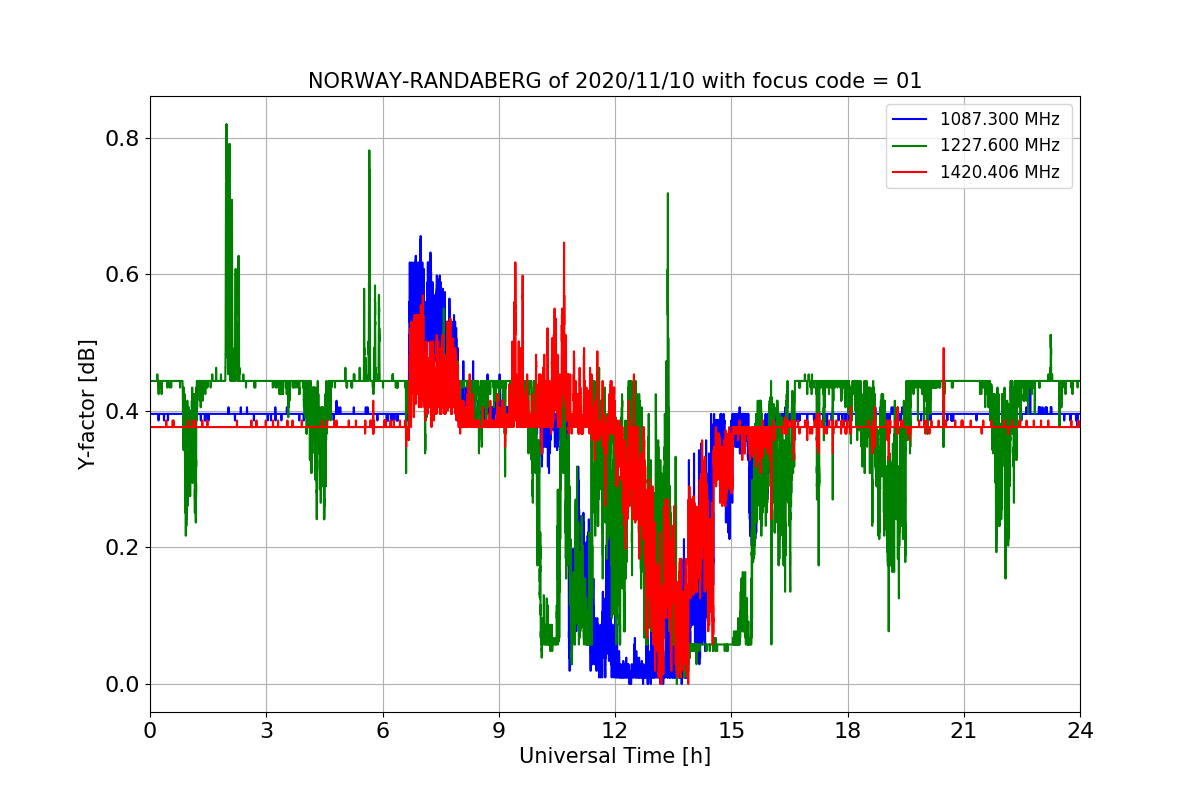1200x800 pixels.
Task: Click the x-axis tick label 15
Action: 731,730
